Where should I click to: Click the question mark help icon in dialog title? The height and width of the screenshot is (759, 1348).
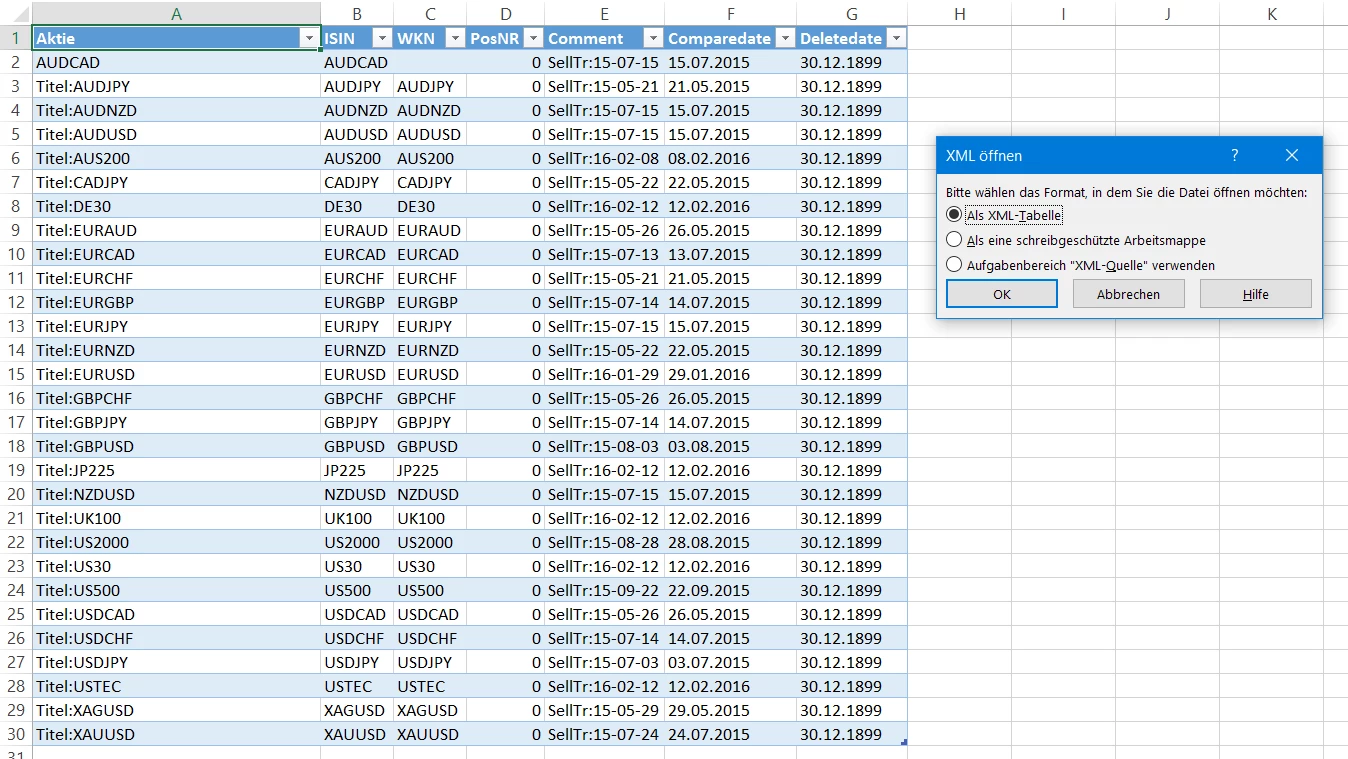pyautogui.click(x=1235, y=155)
